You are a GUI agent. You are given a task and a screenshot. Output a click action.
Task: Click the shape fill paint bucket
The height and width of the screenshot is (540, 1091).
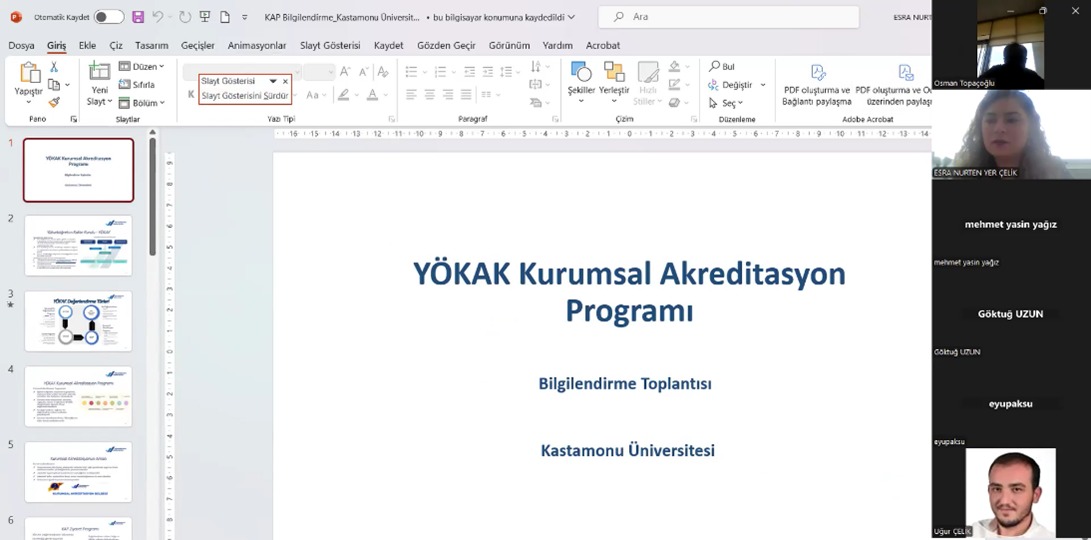674,67
